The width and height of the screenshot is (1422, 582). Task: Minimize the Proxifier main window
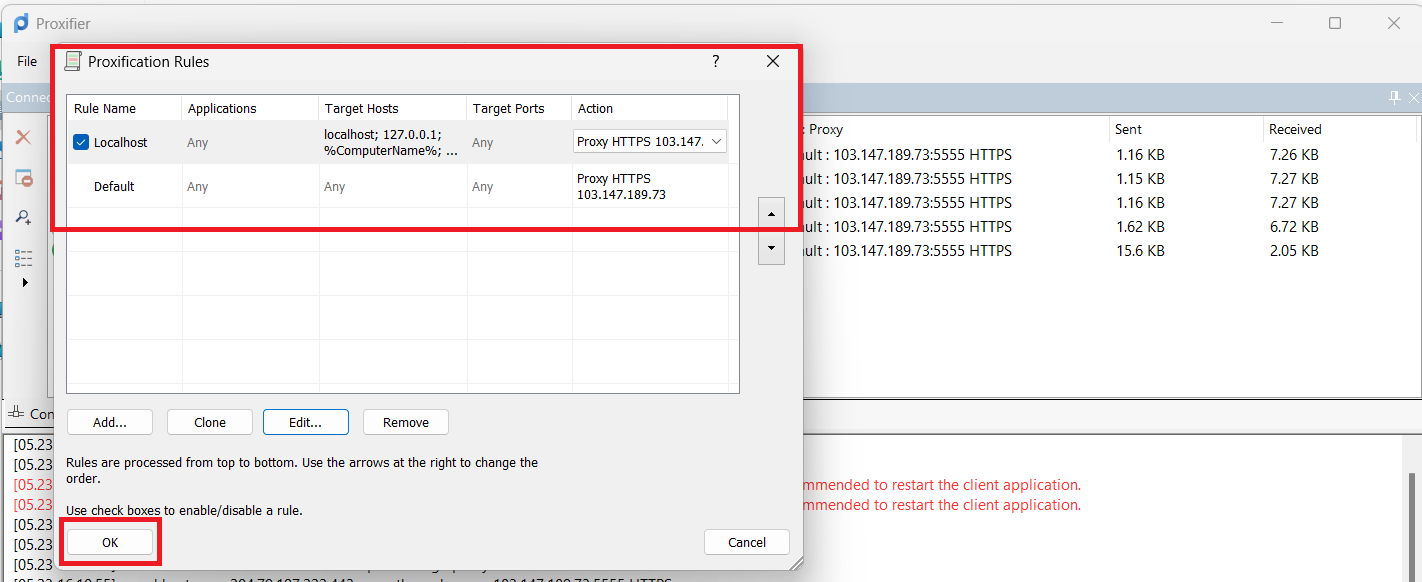pos(1278,23)
